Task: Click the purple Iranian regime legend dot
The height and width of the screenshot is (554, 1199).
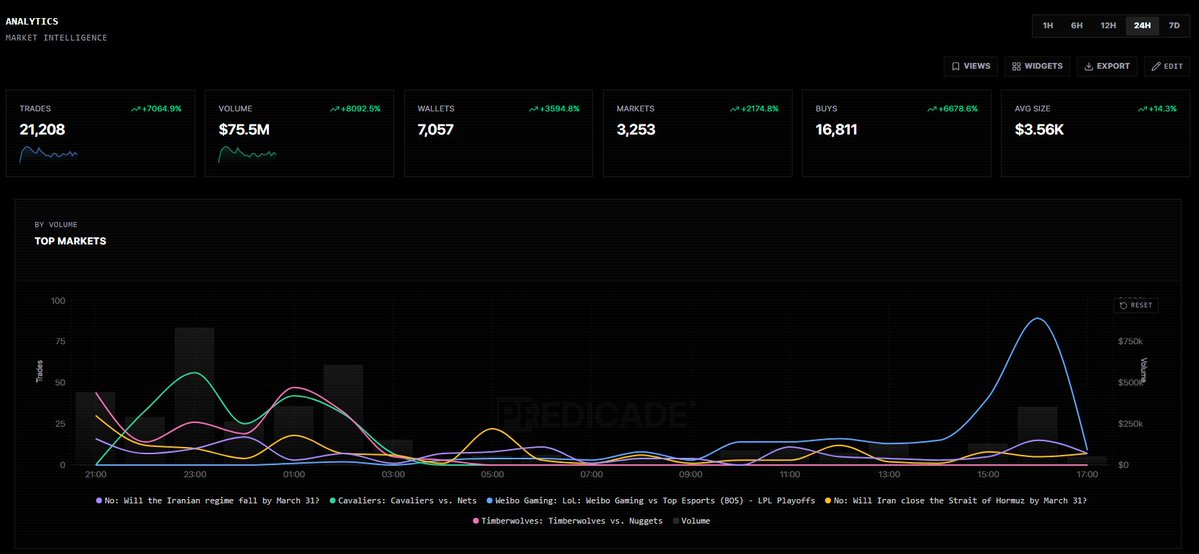Action: pyautogui.click(x=99, y=500)
